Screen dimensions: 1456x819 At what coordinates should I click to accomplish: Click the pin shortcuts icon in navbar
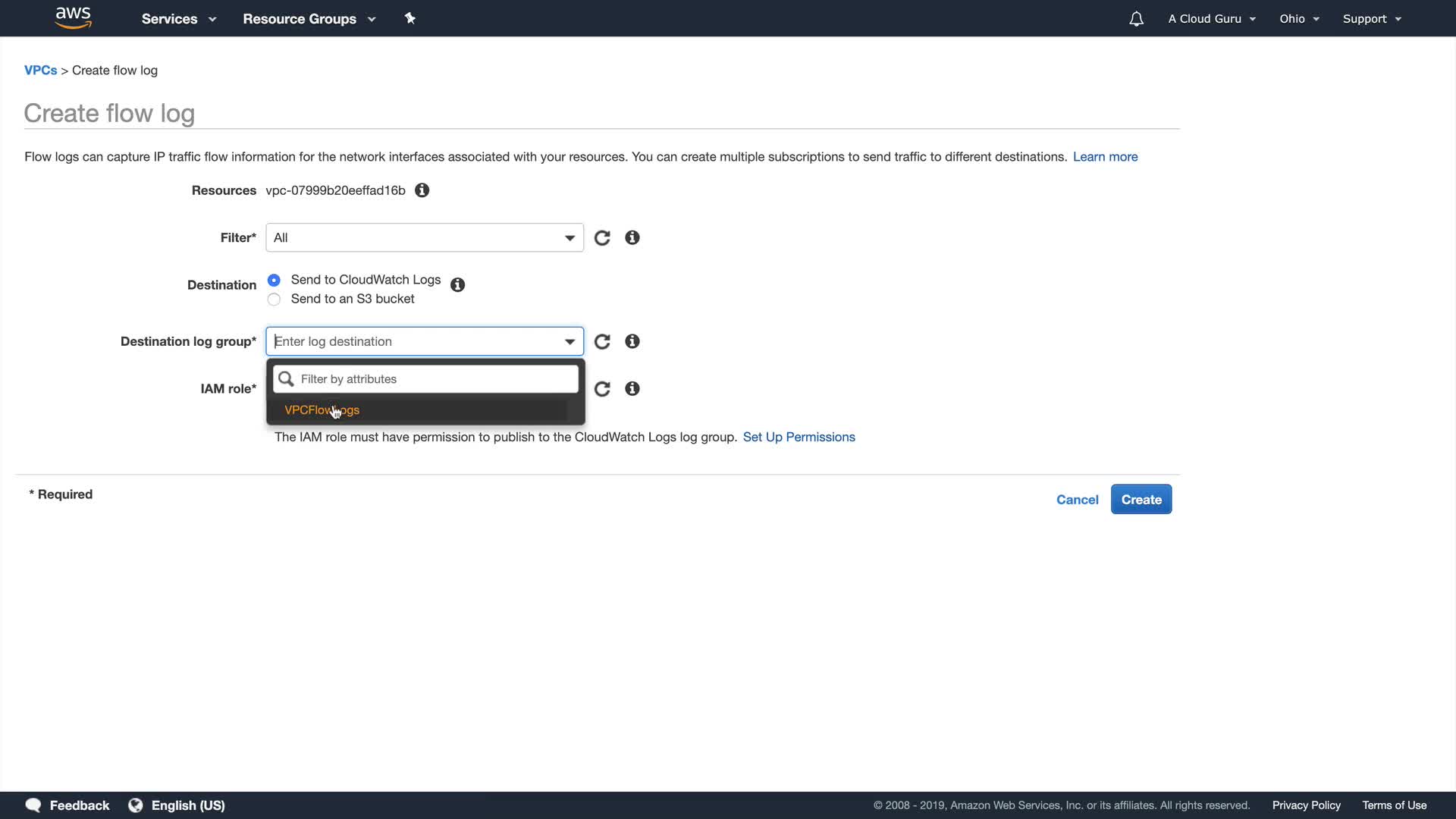410,18
